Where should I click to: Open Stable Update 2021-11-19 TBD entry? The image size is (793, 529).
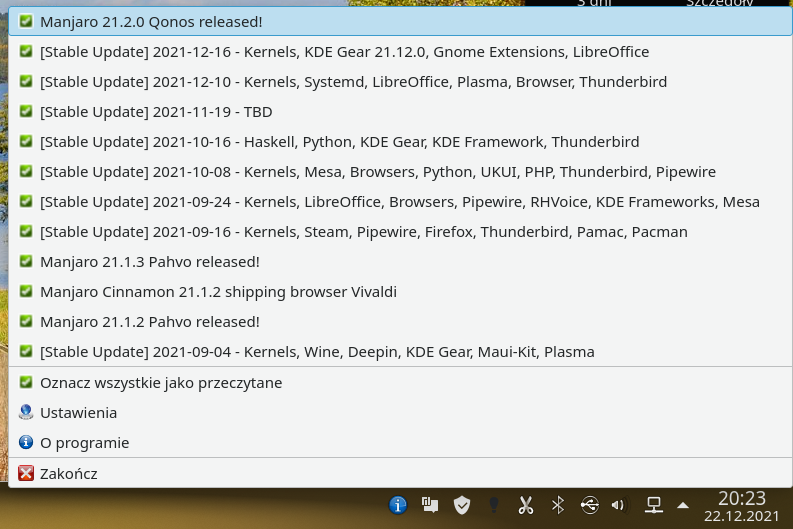401,112
